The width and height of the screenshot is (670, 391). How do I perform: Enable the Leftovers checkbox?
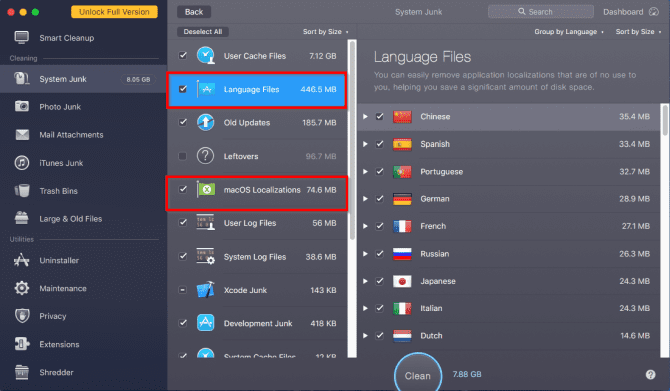tap(182, 156)
